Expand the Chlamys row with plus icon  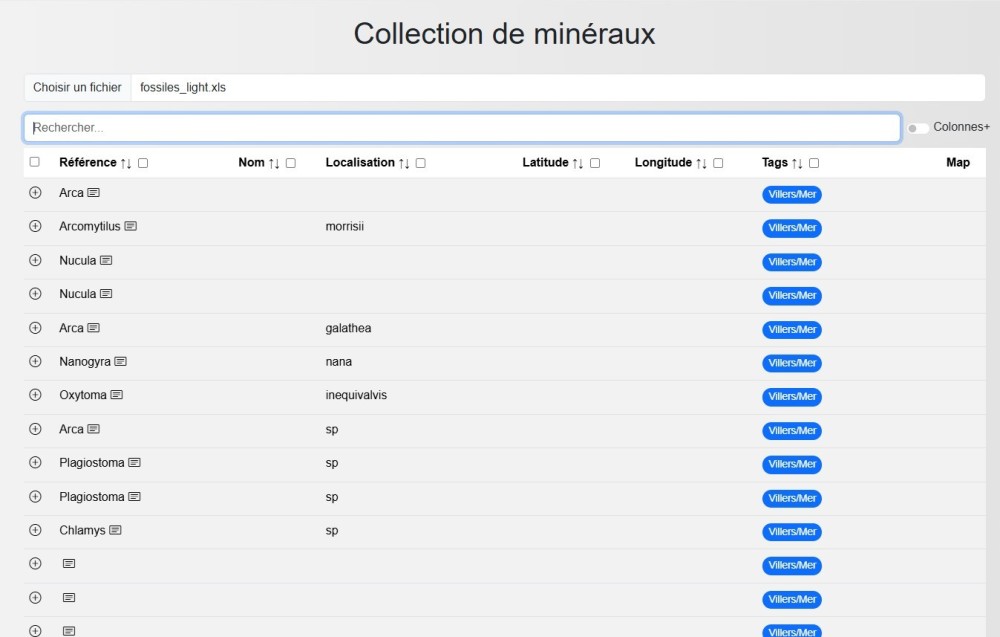[35, 530]
